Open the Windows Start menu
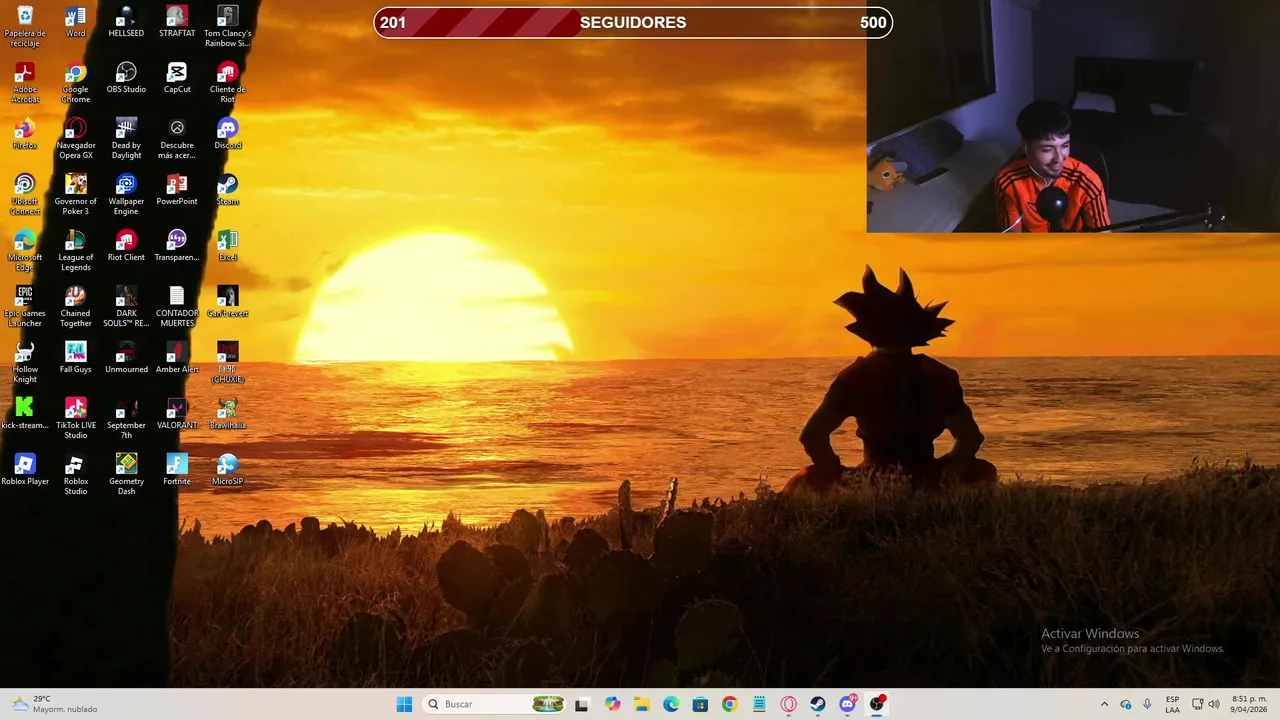The width and height of the screenshot is (1280, 720). pos(404,704)
